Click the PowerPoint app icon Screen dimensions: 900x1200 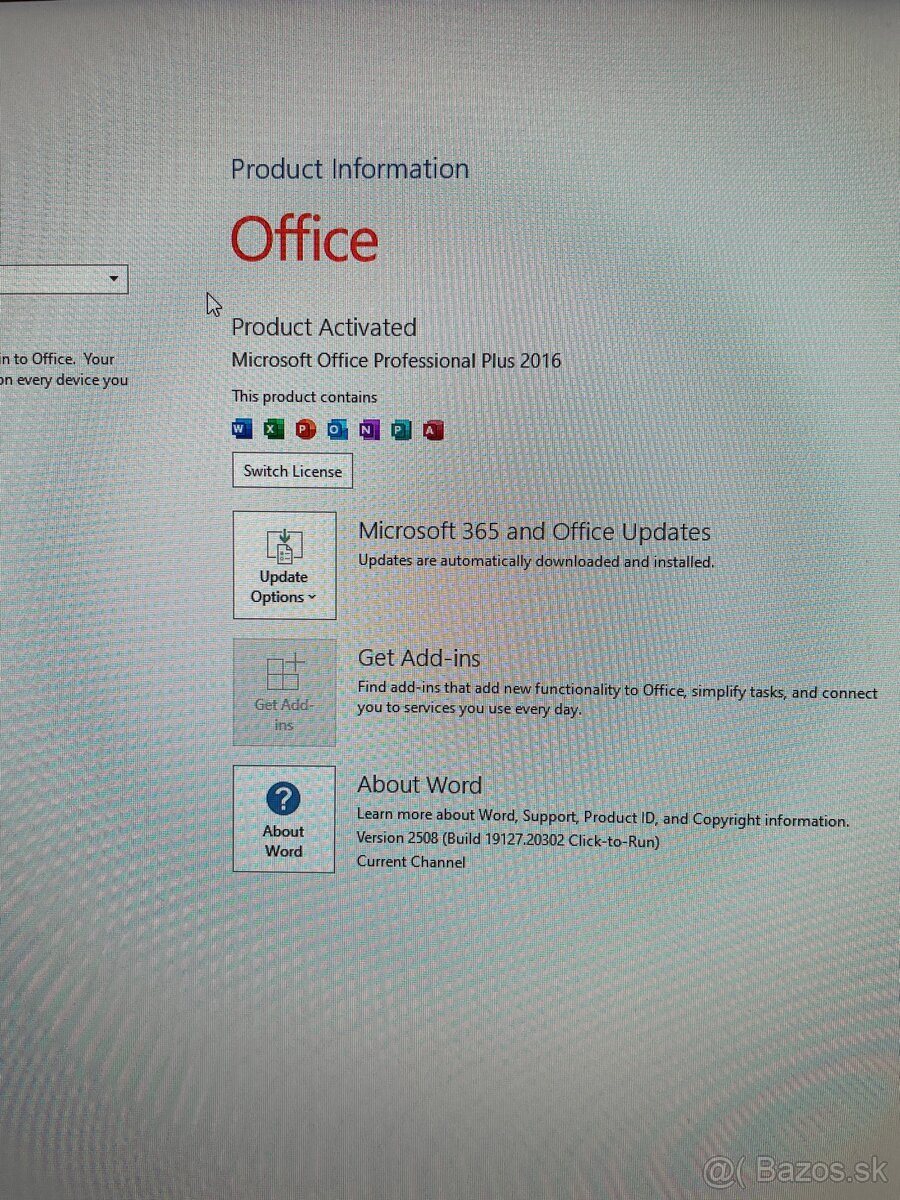(305, 430)
